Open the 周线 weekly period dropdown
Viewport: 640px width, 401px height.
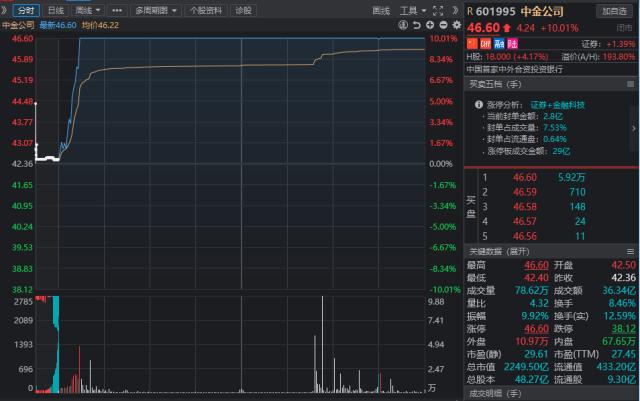[x=88, y=10]
